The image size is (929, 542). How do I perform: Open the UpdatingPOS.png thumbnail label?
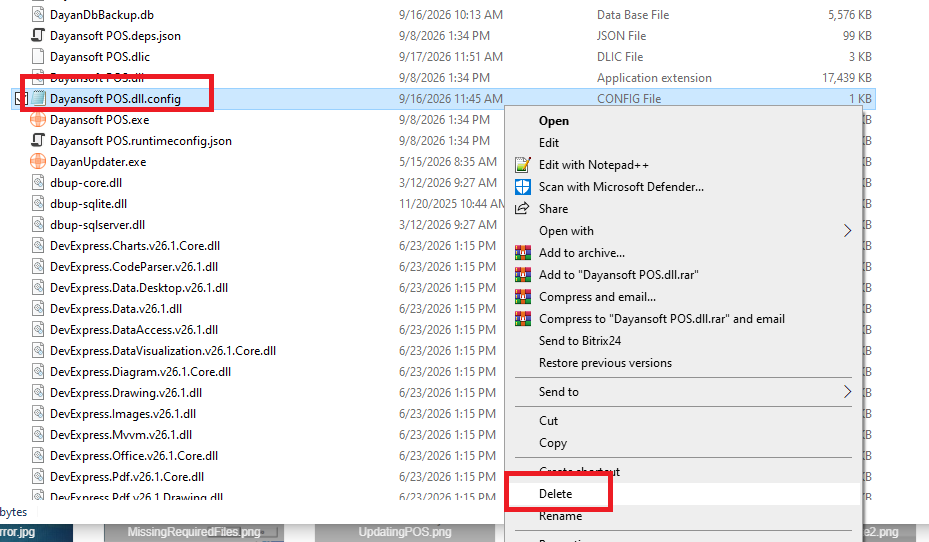coord(405,532)
